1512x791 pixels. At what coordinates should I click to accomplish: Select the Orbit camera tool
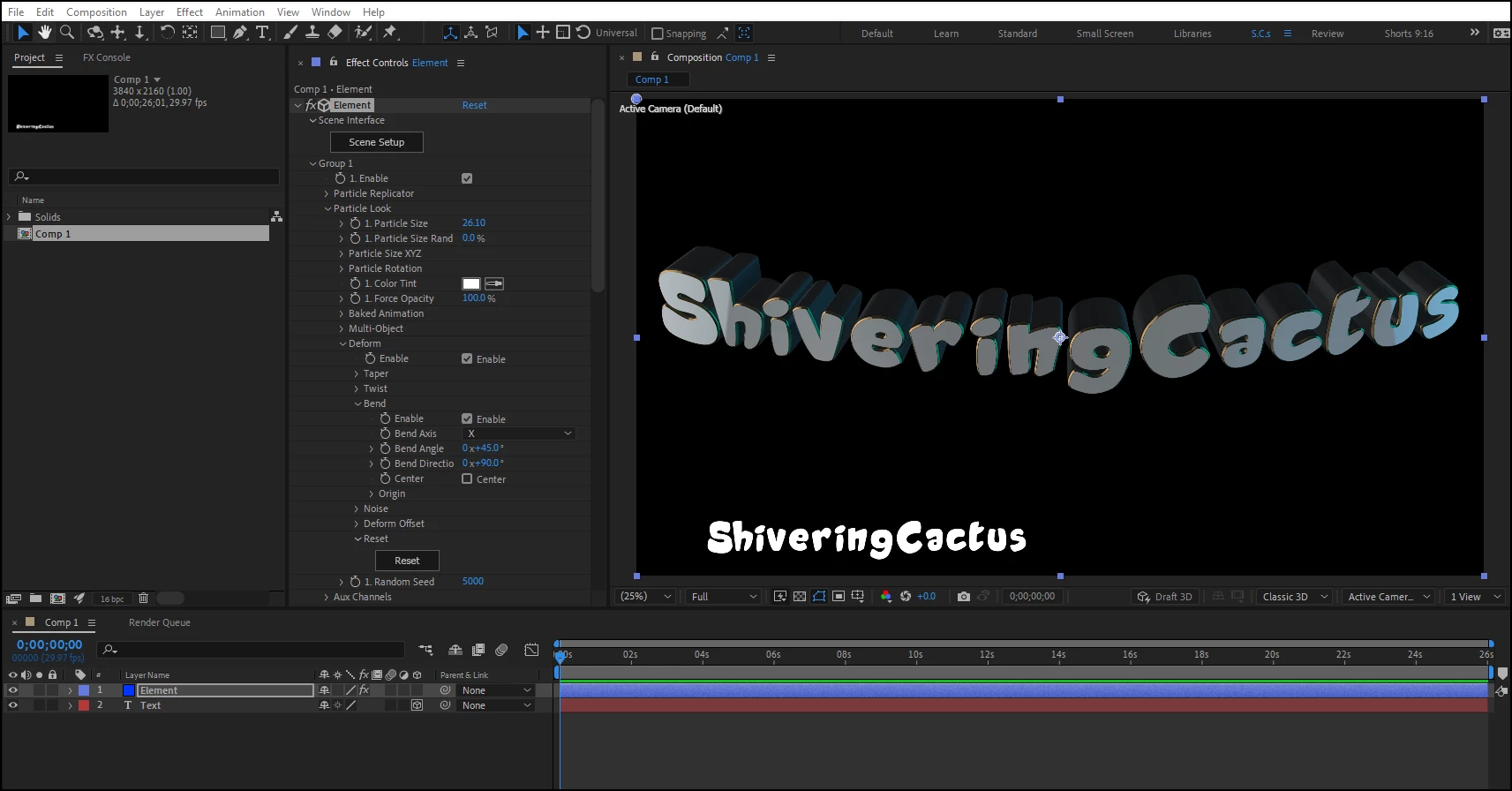(94, 33)
